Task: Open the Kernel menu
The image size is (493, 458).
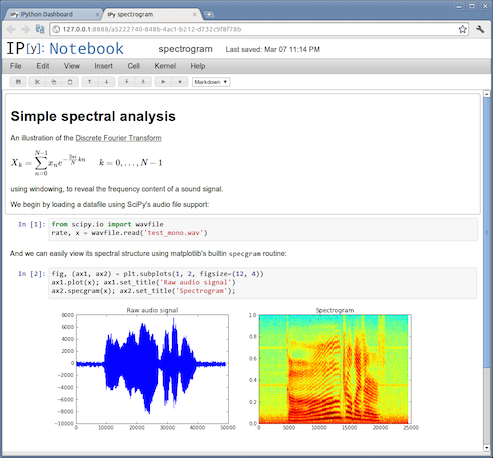Action: point(165,66)
